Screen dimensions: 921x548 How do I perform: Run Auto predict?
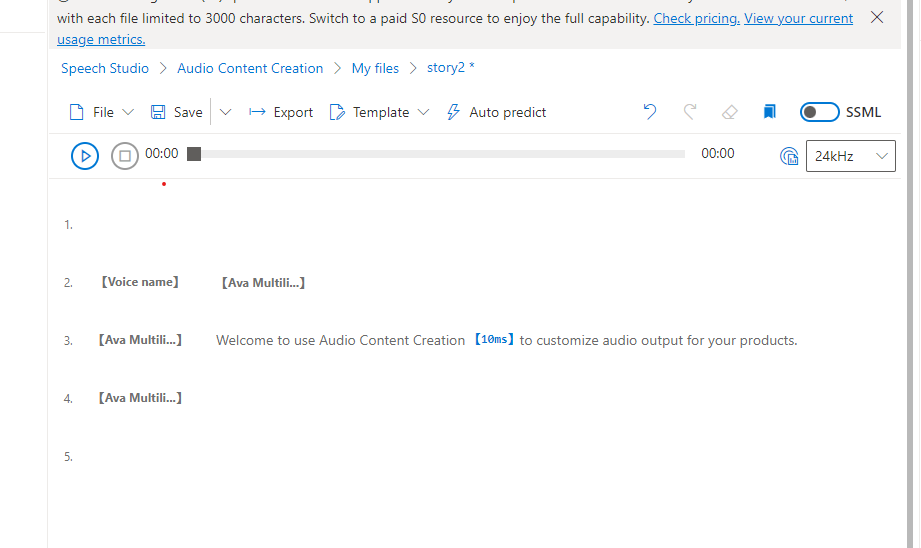click(496, 112)
